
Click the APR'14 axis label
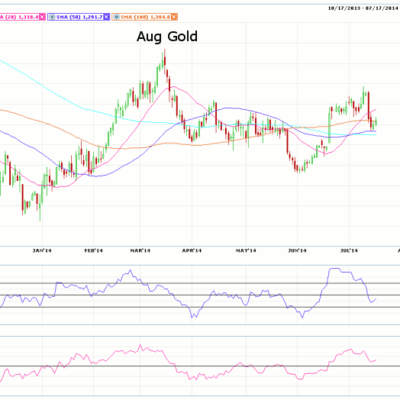[192, 251]
